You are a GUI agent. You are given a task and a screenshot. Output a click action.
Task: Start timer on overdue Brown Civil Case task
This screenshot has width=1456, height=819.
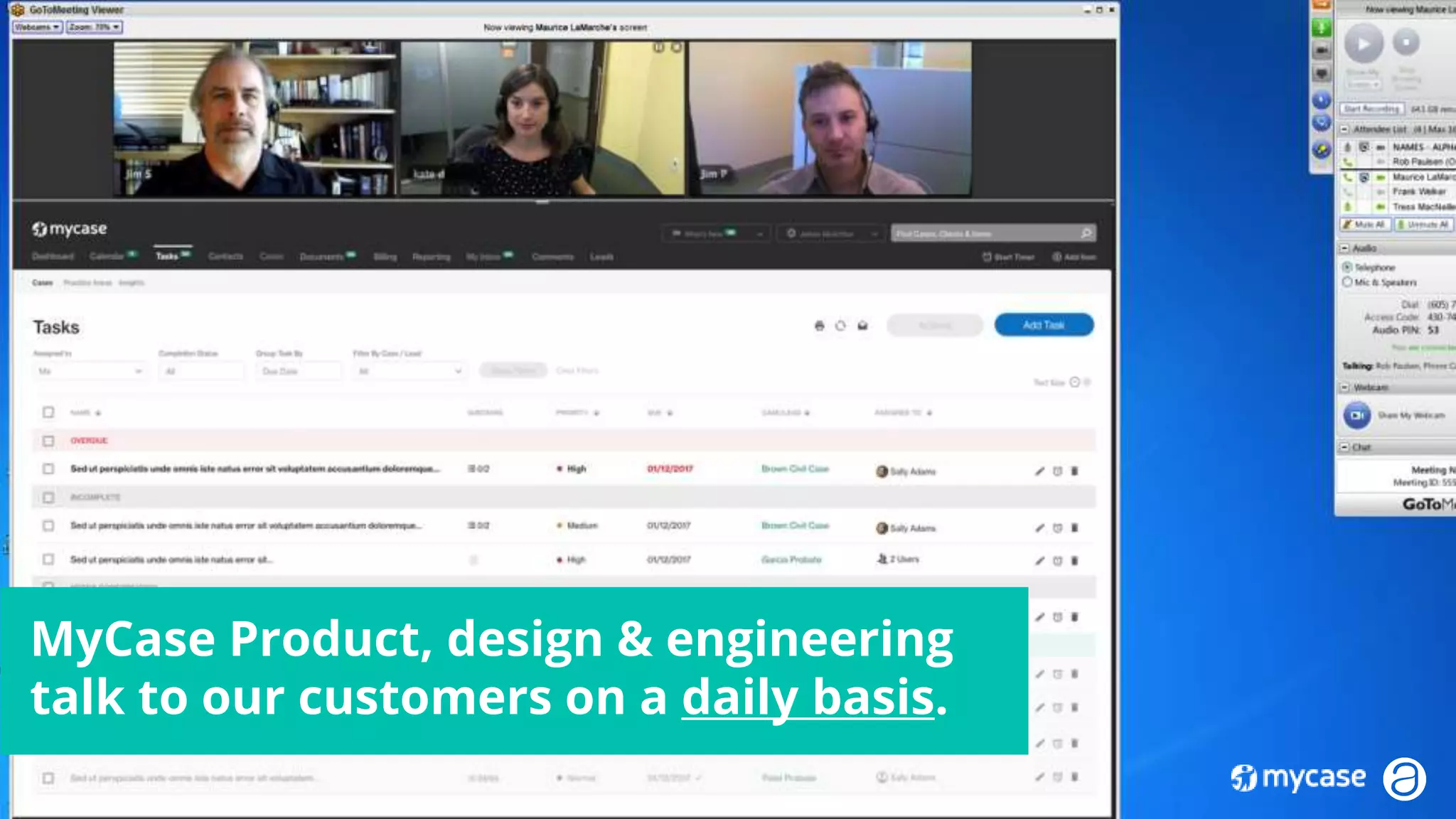pyautogui.click(x=1057, y=471)
